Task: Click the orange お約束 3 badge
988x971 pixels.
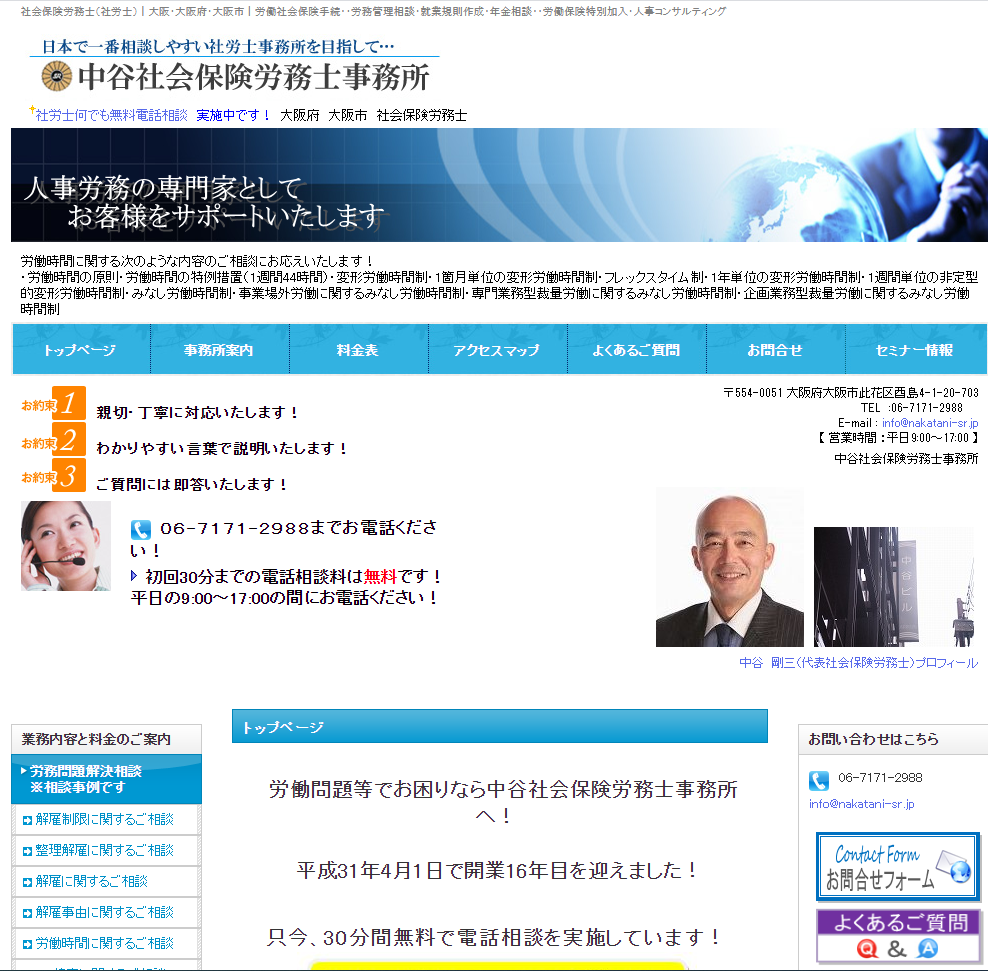Action: point(68,476)
